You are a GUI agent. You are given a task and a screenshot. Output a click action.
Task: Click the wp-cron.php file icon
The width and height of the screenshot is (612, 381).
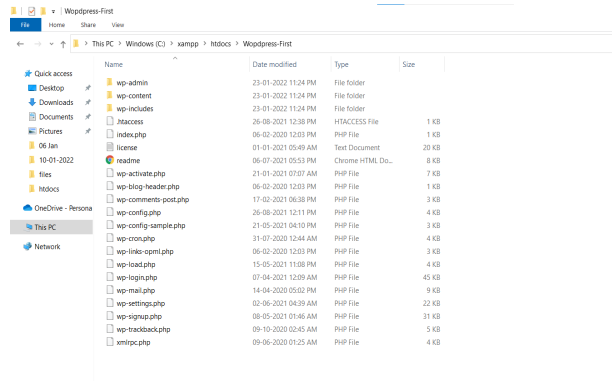110,238
